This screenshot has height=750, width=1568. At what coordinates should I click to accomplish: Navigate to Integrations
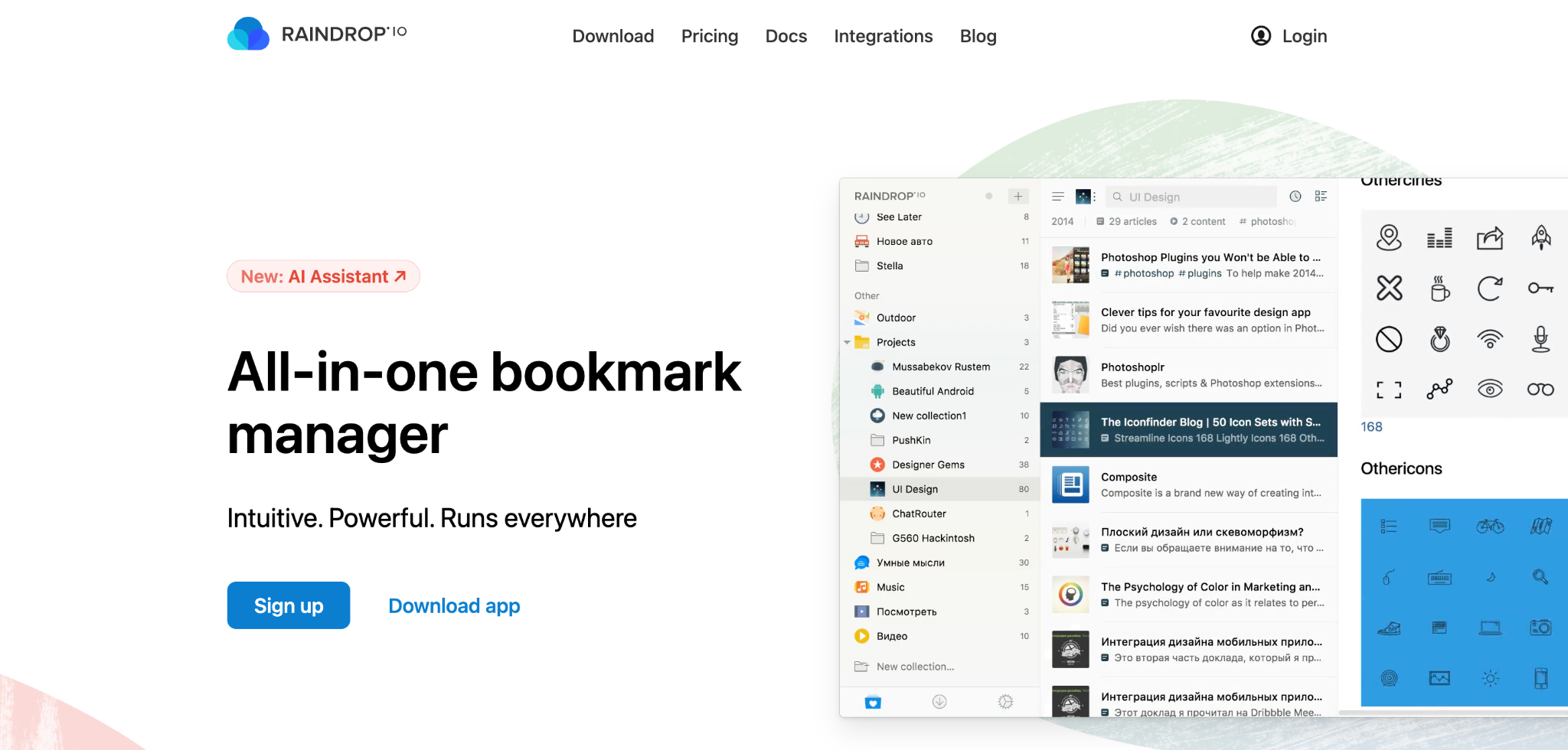884,36
